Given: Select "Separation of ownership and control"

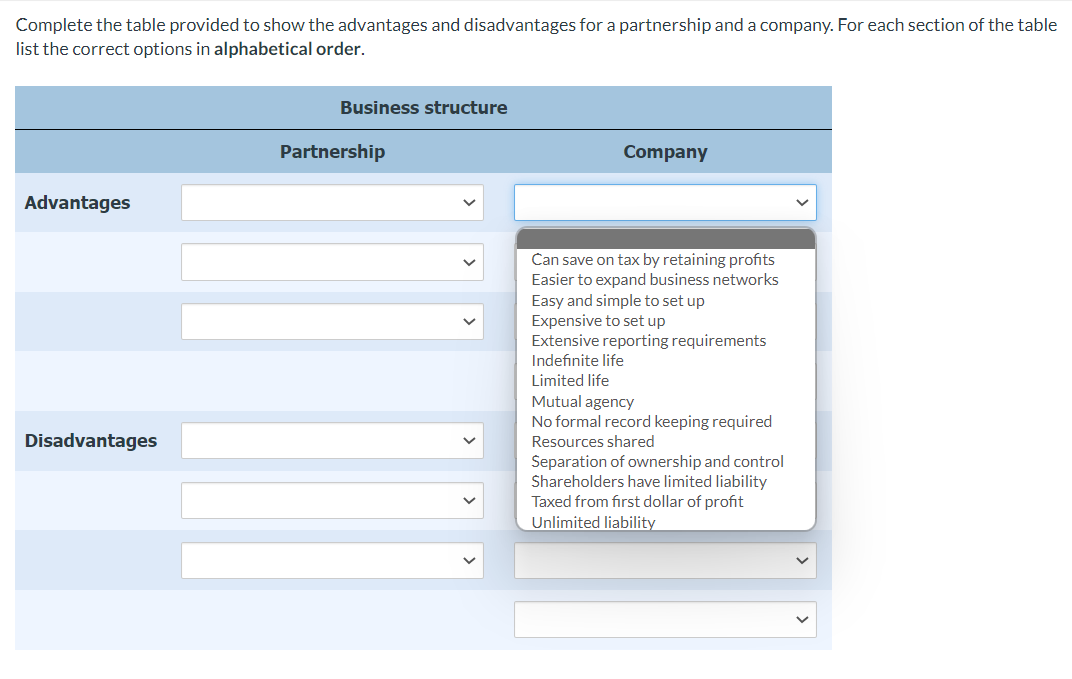Looking at the screenshot, I should tap(657, 461).
